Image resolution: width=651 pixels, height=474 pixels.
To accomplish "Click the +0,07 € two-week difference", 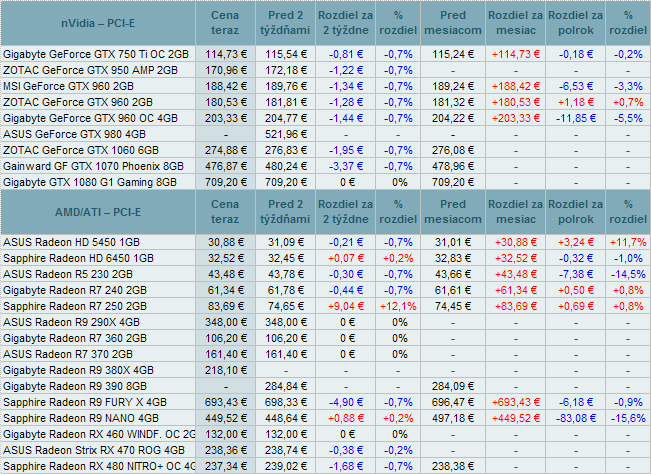I will click(346, 258).
